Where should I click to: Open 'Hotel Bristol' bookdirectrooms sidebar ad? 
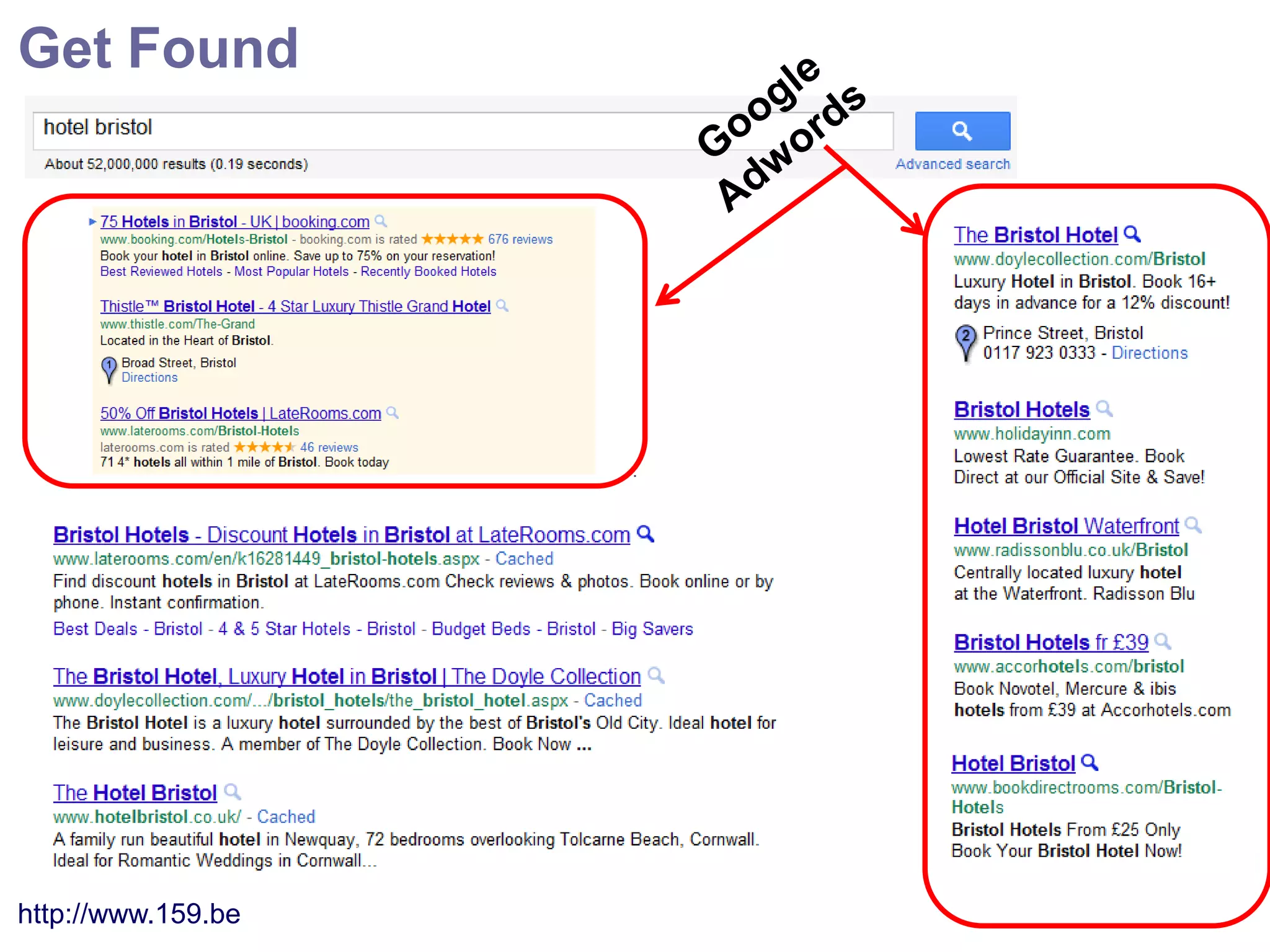(x=1013, y=764)
